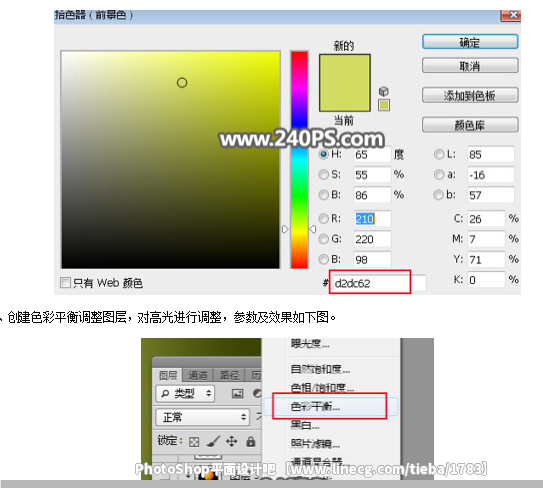
Task: Choose 自然饱和度 vibrance menu item
Action: coord(320,369)
